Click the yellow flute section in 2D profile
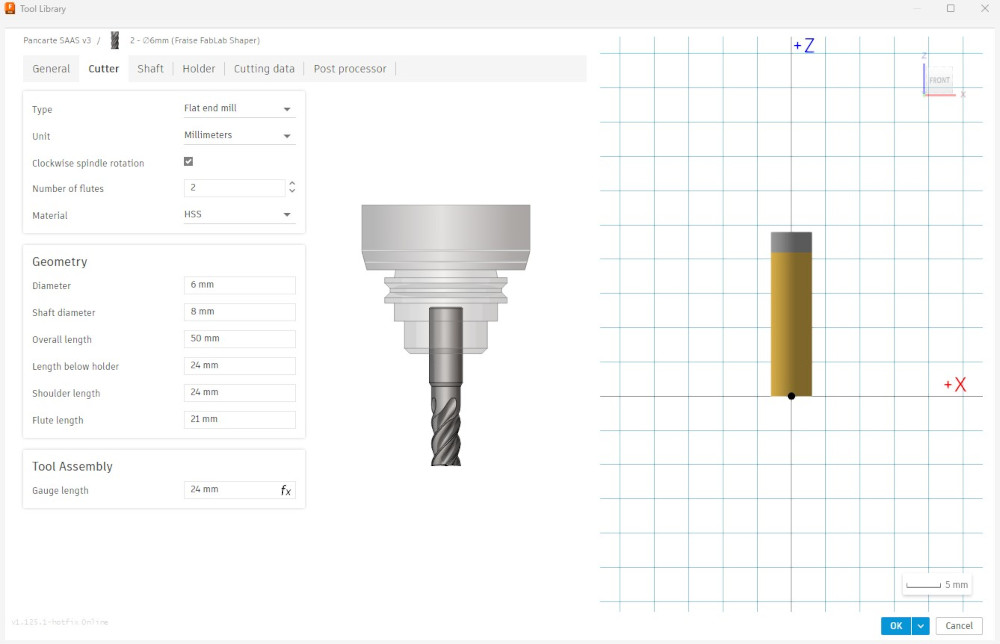The height and width of the screenshot is (644, 1000). [791, 324]
